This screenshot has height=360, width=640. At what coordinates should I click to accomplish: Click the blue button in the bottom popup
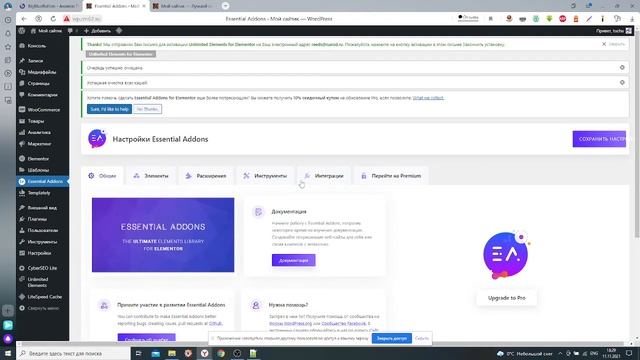point(391,338)
